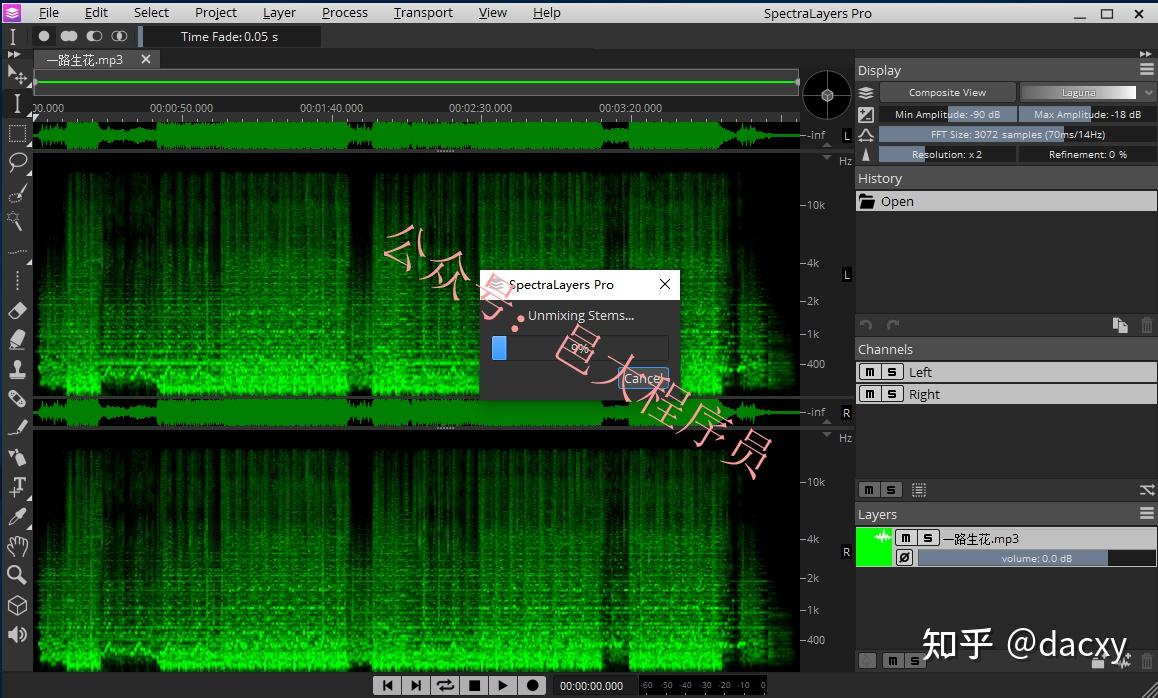
Task: Select the Playback speaker tool
Action: coord(16,634)
